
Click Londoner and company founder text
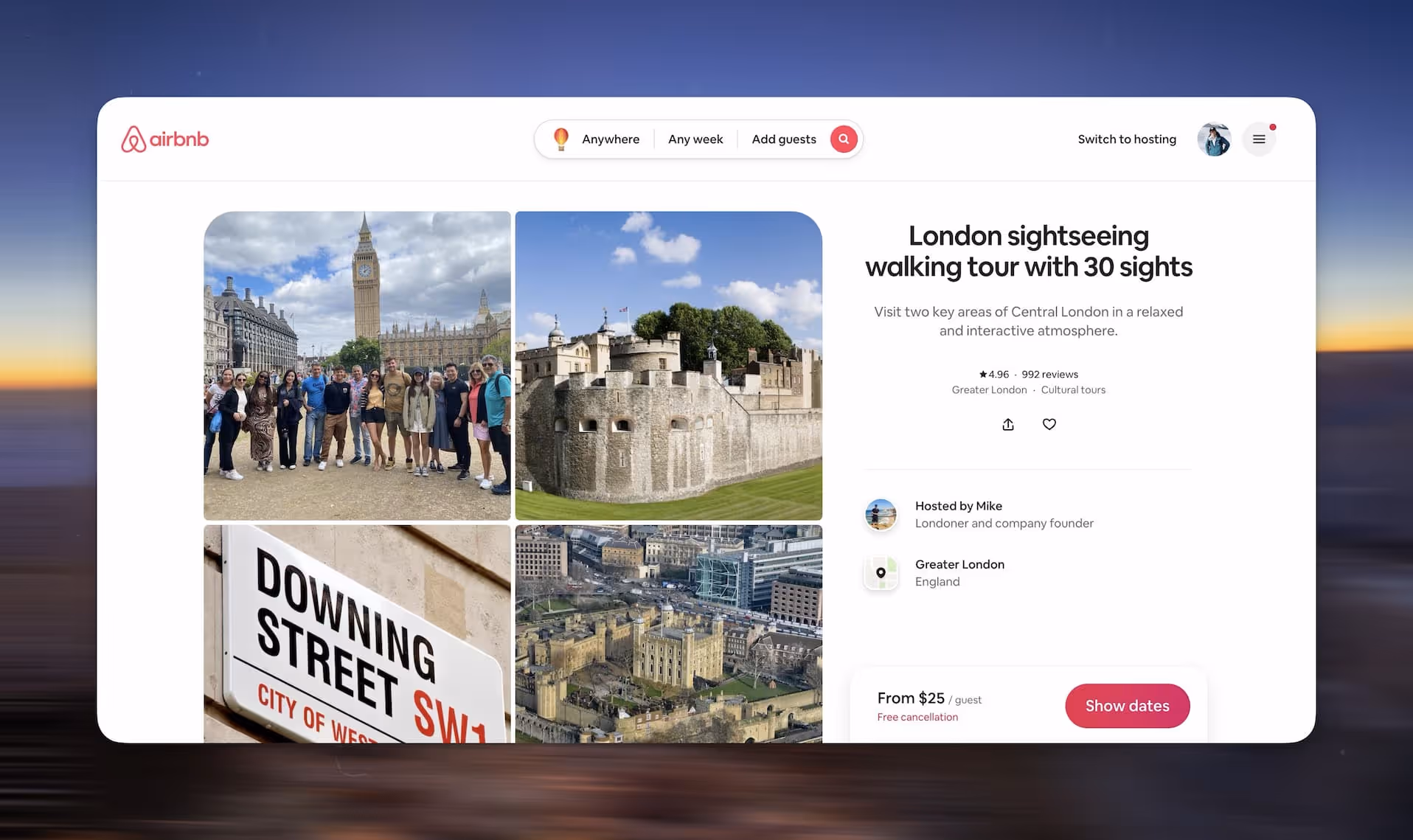(x=1004, y=523)
